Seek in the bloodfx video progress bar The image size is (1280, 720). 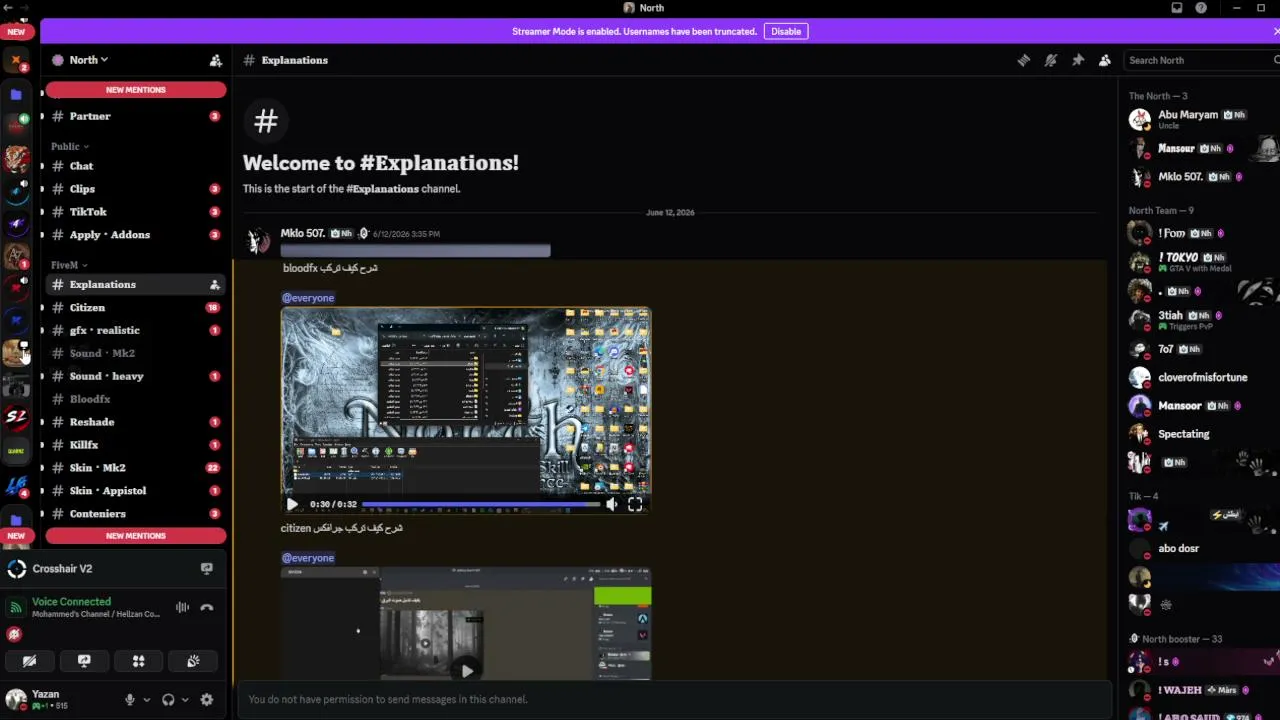[x=481, y=505]
